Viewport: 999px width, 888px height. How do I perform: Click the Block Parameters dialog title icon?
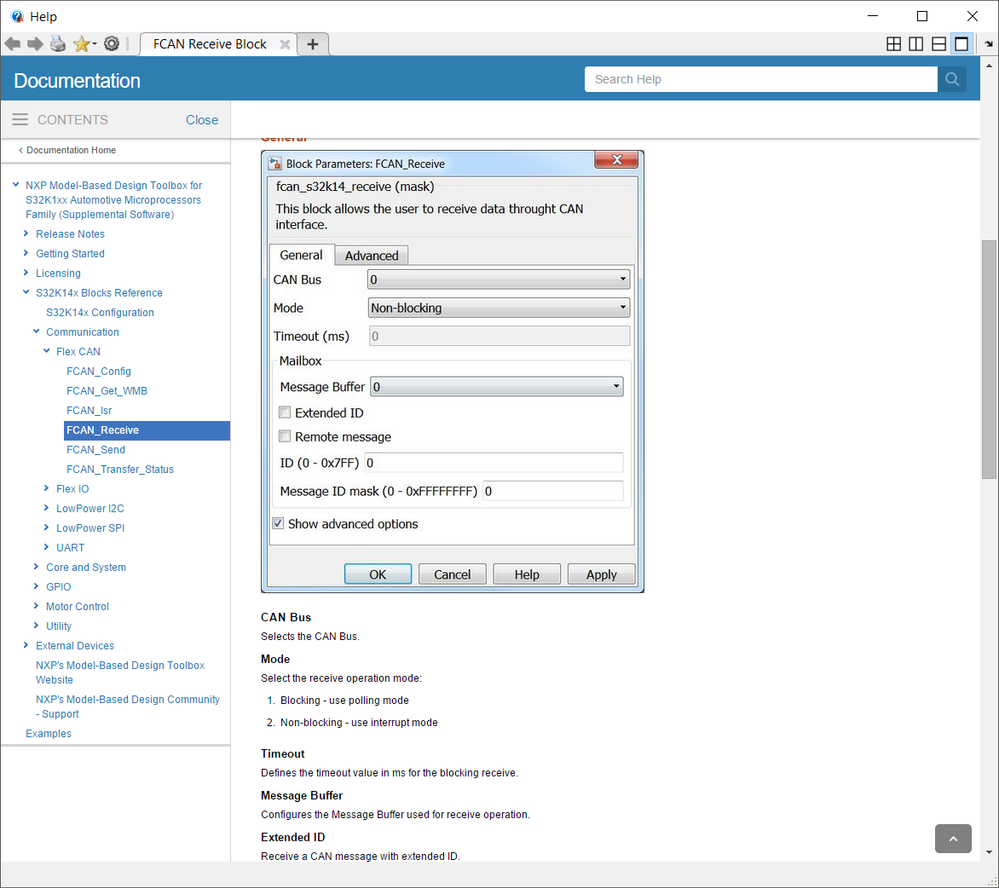275,164
